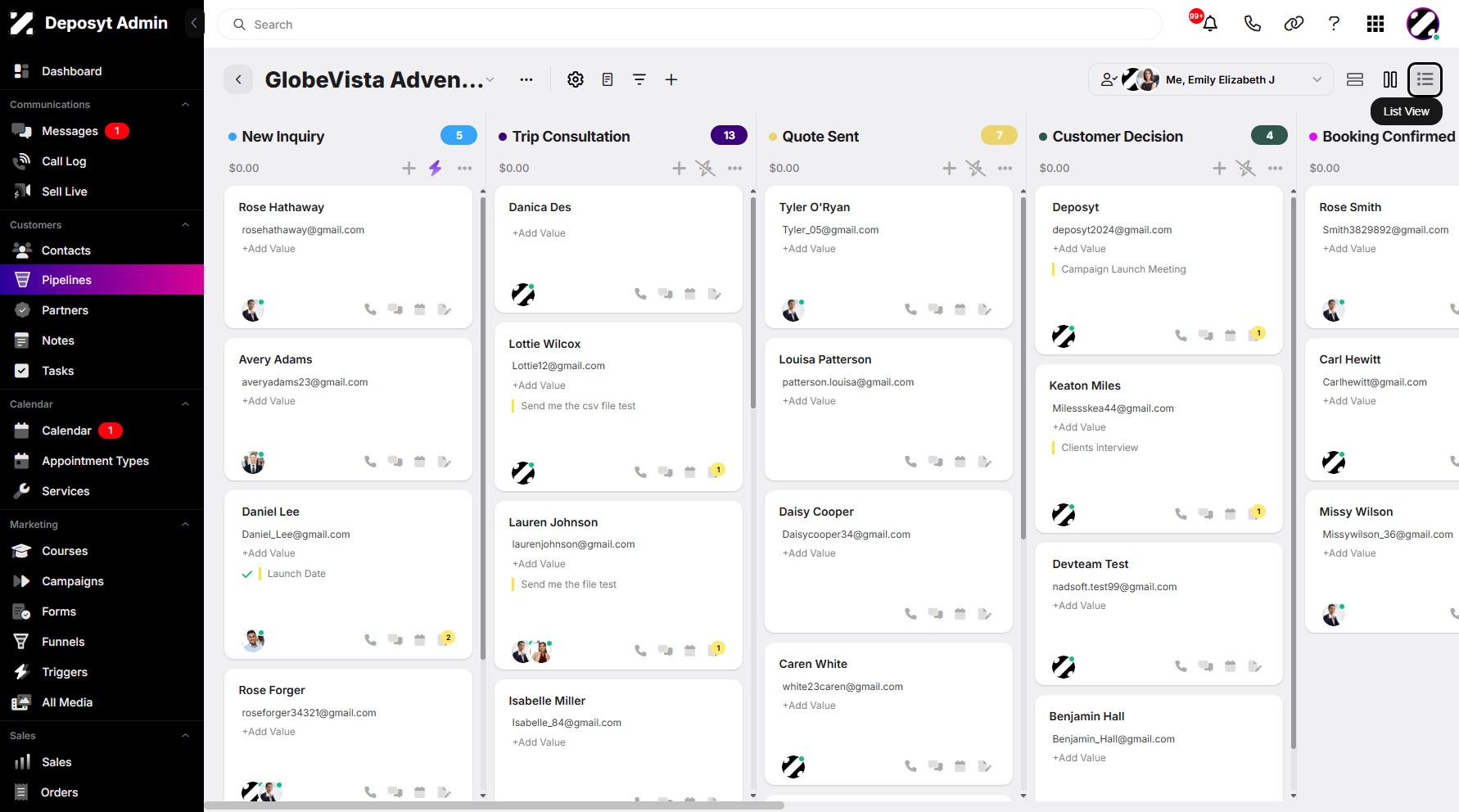Open the notifications bell icon

[x=1209, y=24]
